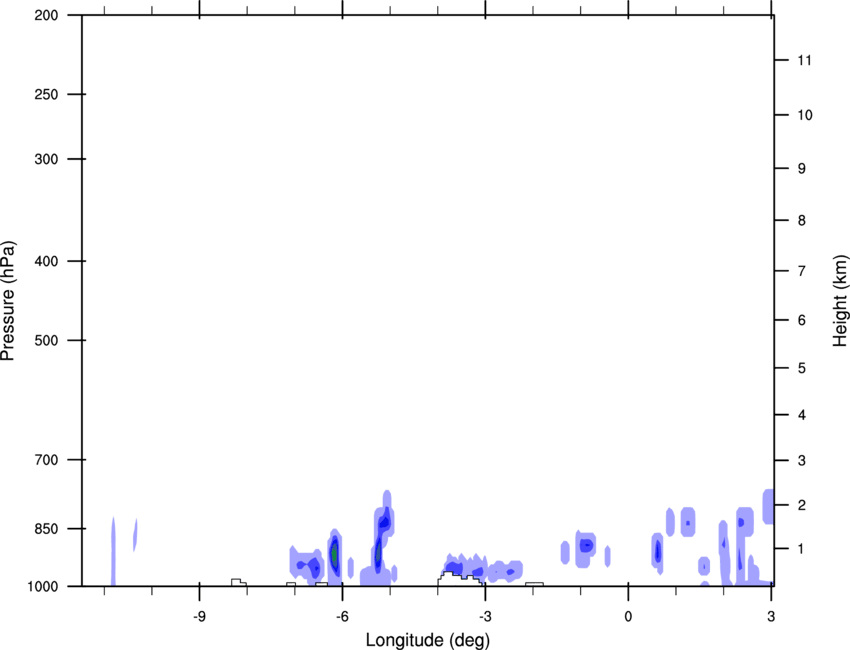The height and width of the screenshot is (650, 850).
Task: Click the "Pressure (hPa)" axis title
Action: (x=8, y=301)
